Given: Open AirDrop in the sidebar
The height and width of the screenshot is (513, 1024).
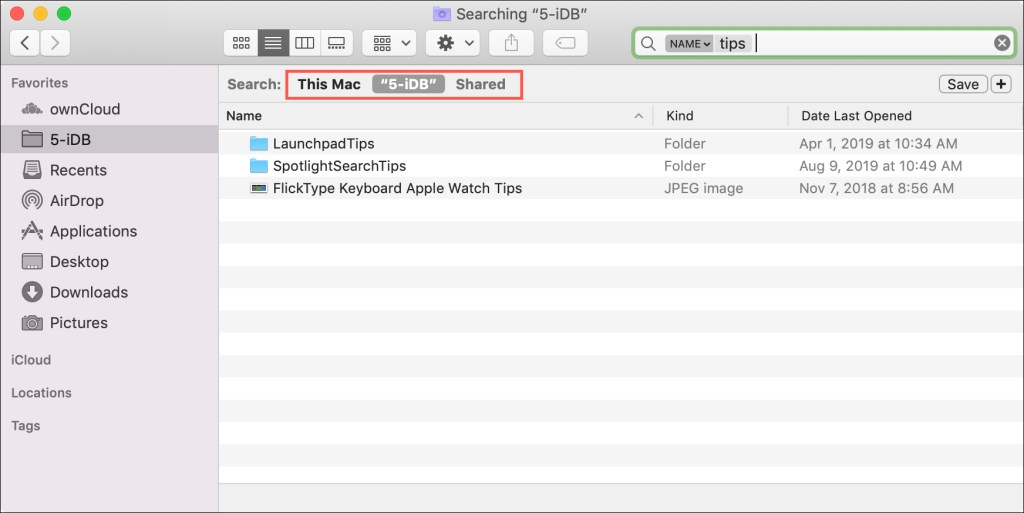Looking at the screenshot, I should point(78,200).
